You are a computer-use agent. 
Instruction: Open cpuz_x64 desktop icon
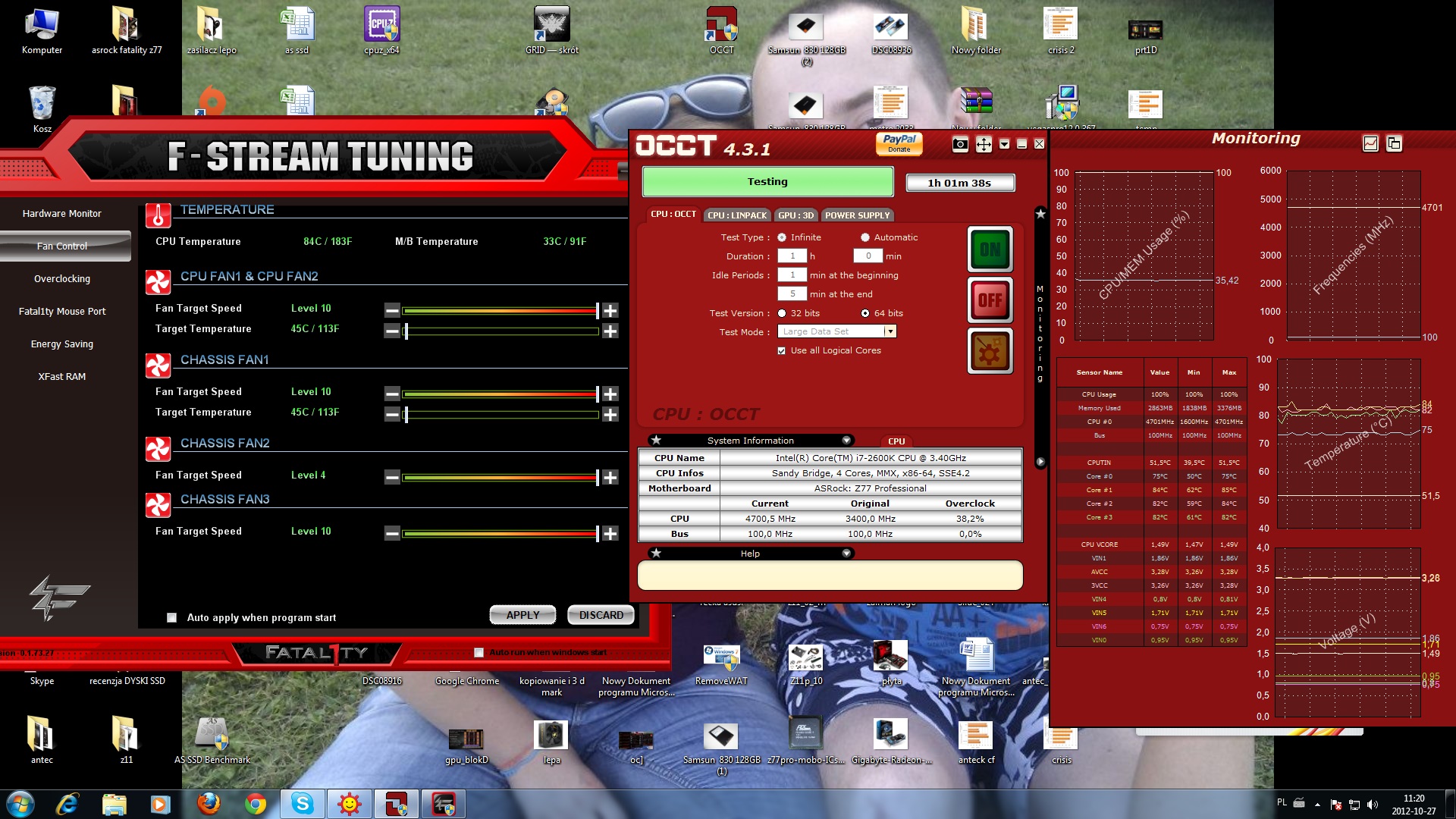click(x=381, y=31)
